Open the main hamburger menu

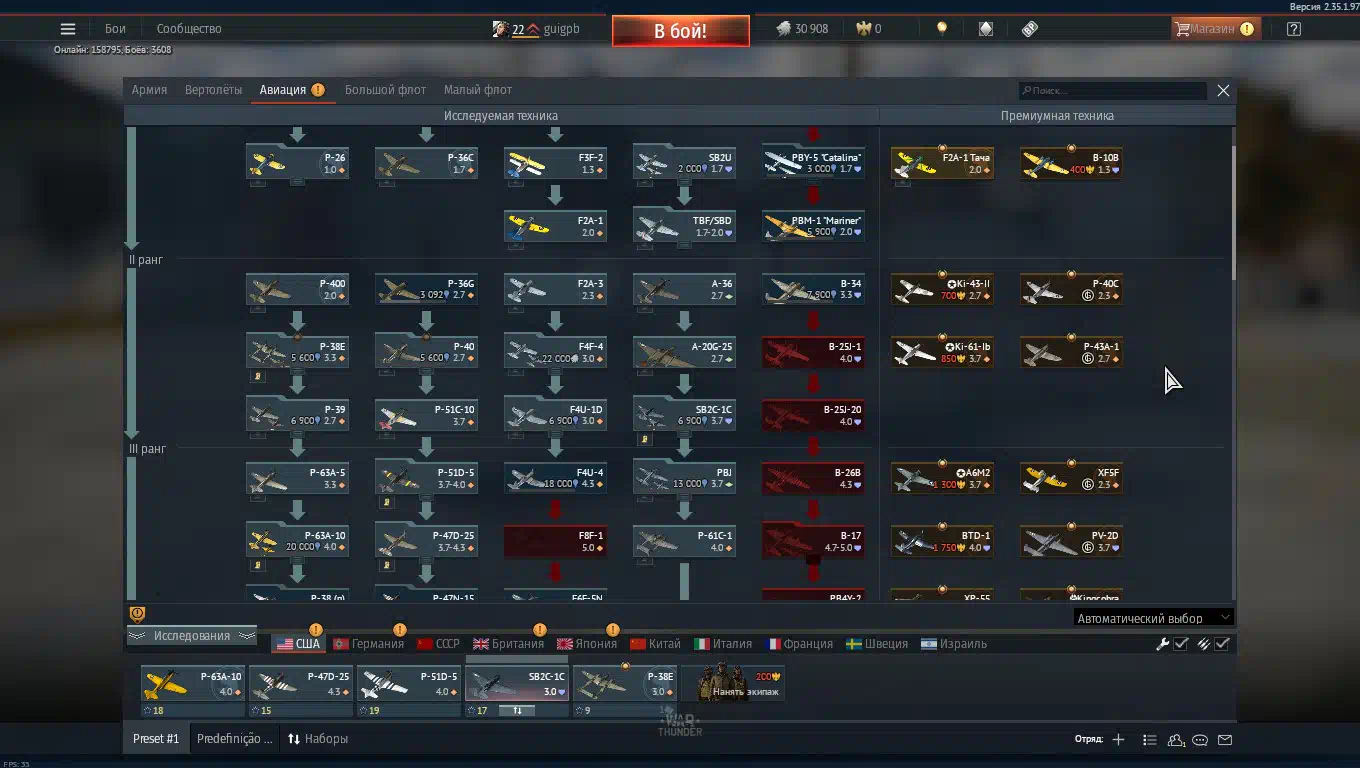[x=68, y=29]
